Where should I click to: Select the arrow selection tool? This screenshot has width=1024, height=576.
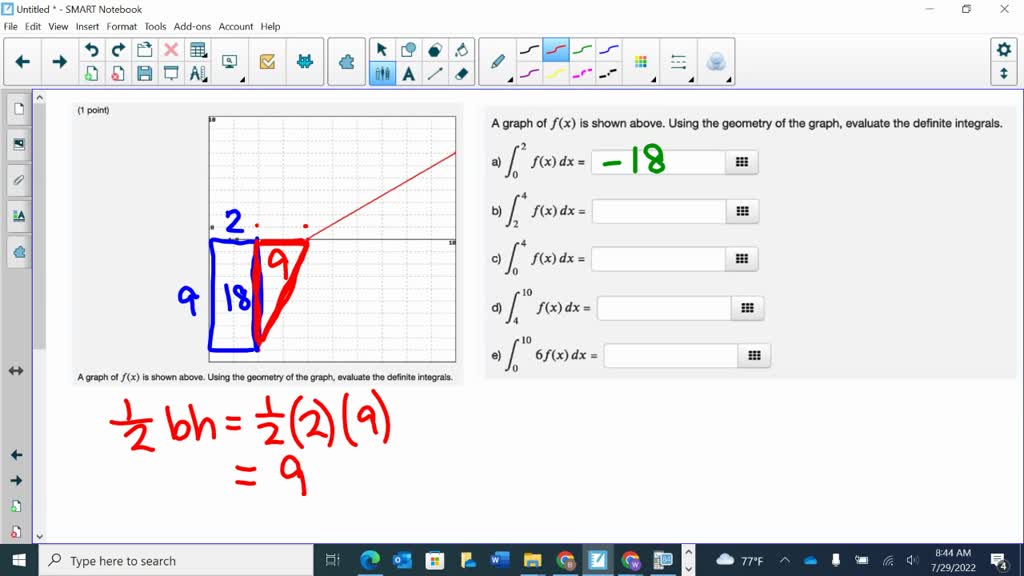(380, 49)
